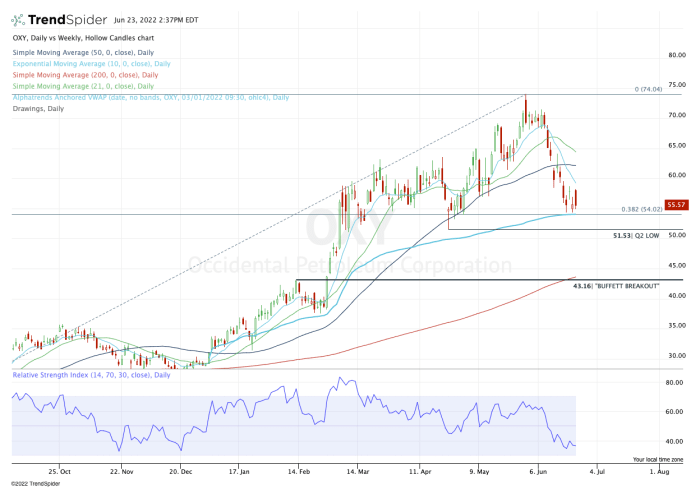Viewport: 700px width, 489px height.
Task: Click the 17. Jan date label
Action: 239,472
